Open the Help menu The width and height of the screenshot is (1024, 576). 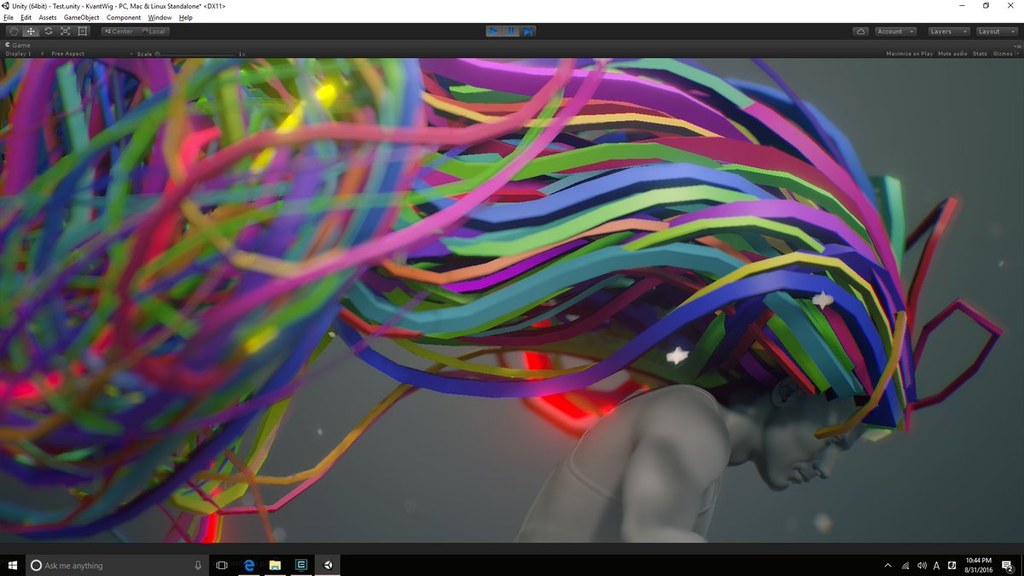(185, 18)
